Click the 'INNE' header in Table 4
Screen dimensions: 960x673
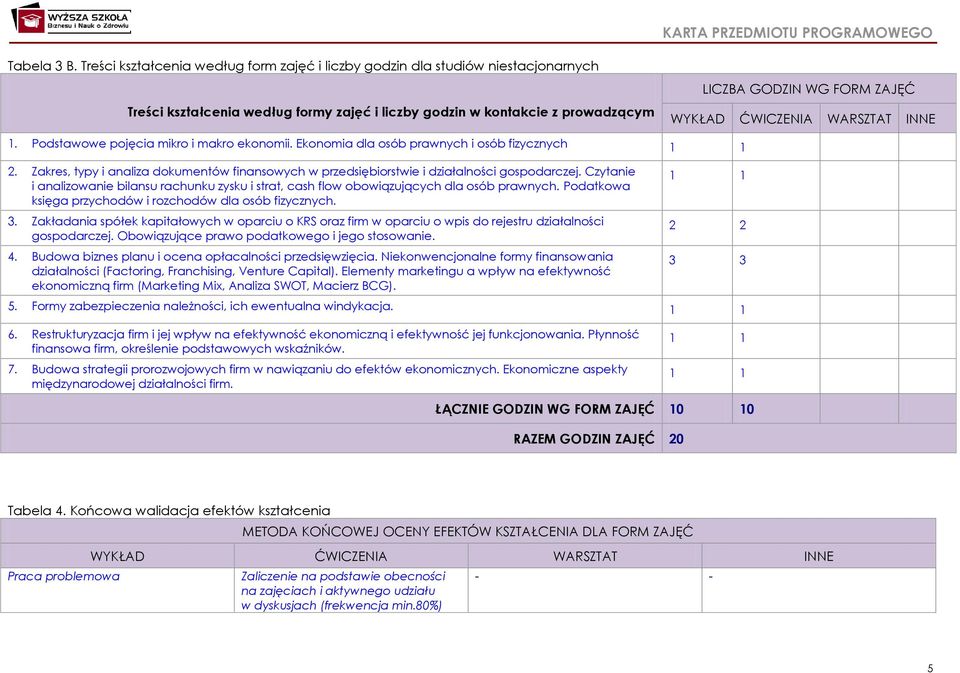819,557
